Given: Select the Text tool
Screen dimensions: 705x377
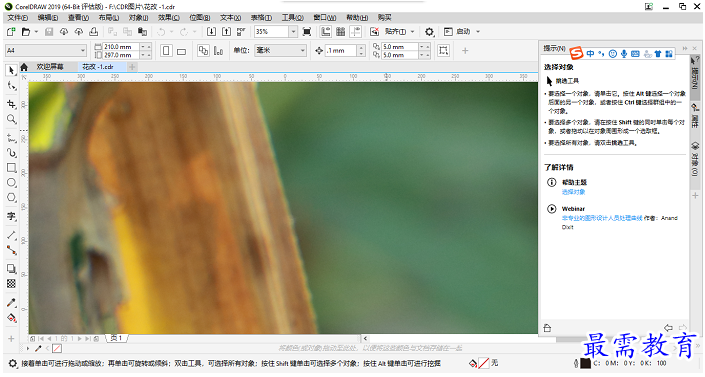Looking at the screenshot, I should (12, 216).
